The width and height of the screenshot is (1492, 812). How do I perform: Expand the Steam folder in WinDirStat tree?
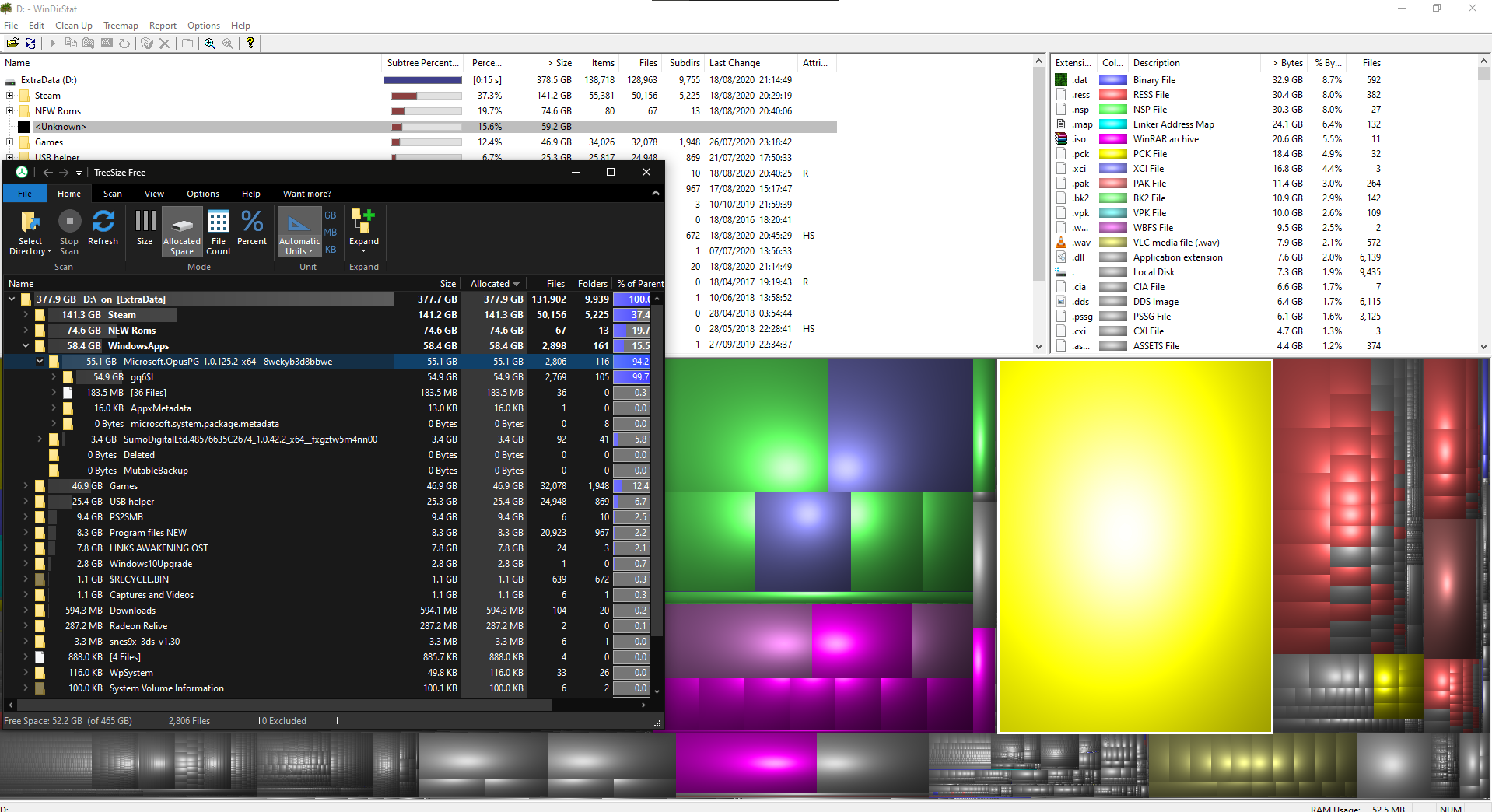coord(9,96)
